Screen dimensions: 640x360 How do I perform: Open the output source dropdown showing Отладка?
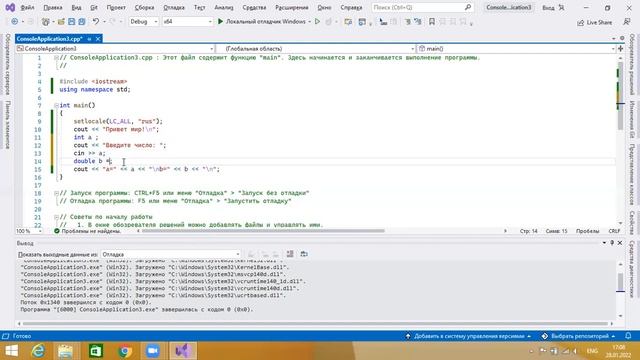171,254
